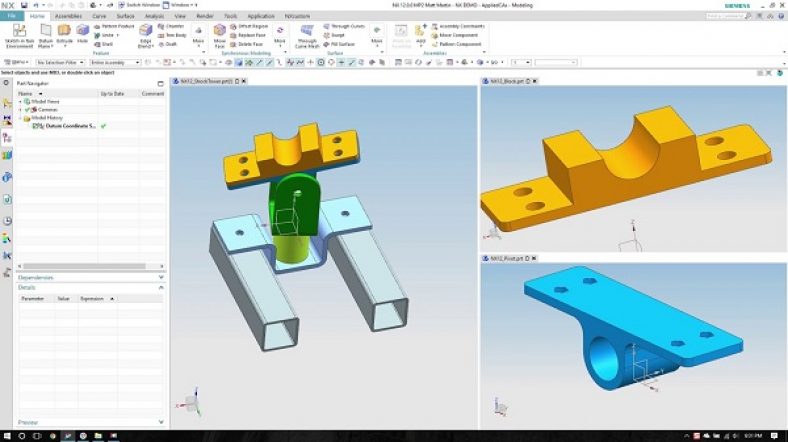The height and width of the screenshot is (442, 788).
Task: Switch to the Surface ribbon tab
Action: pyautogui.click(x=126, y=16)
